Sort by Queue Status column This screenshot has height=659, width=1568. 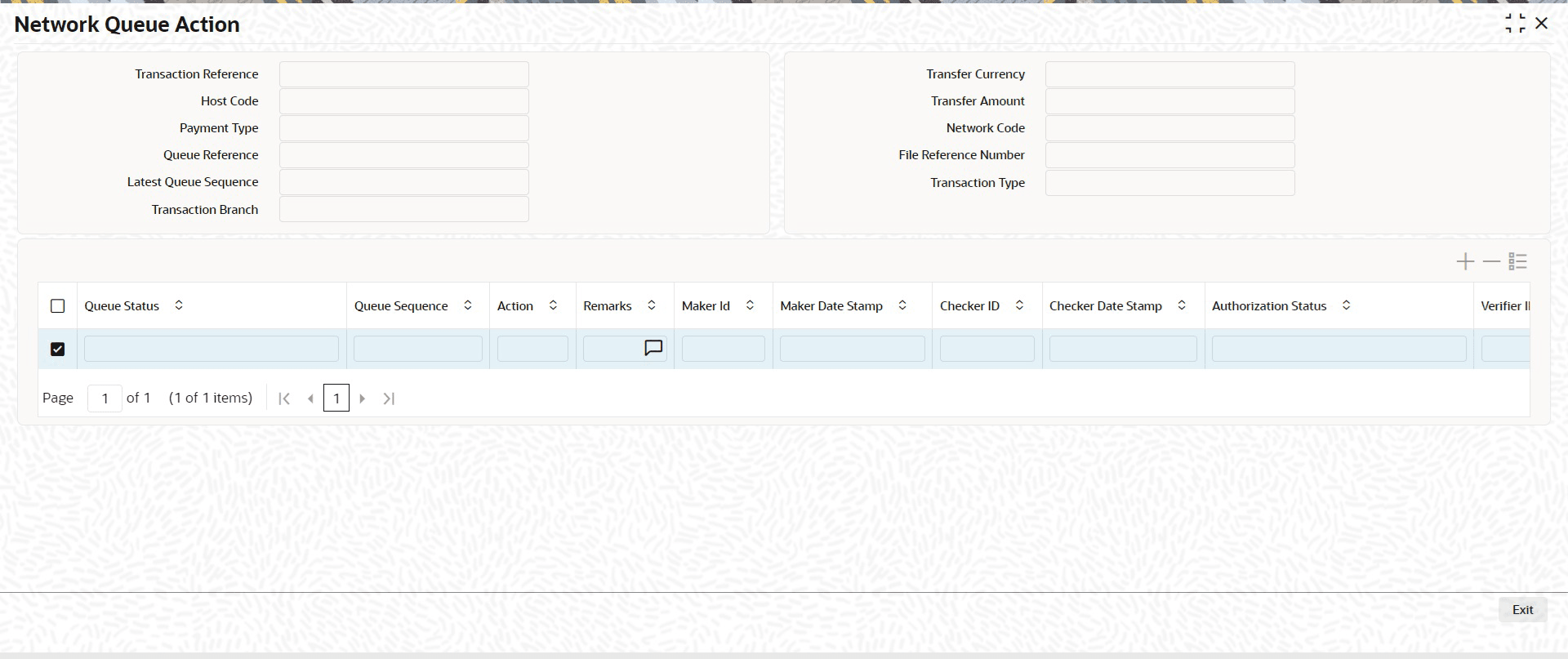pyautogui.click(x=179, y=305)
